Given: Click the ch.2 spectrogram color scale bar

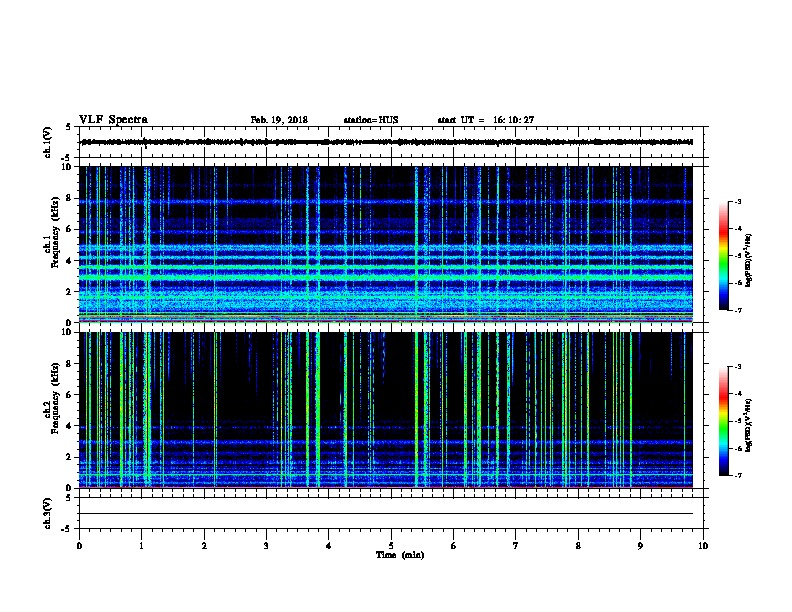Looking at the screenshot, I should pyautogui.click(x=723, y=421).
